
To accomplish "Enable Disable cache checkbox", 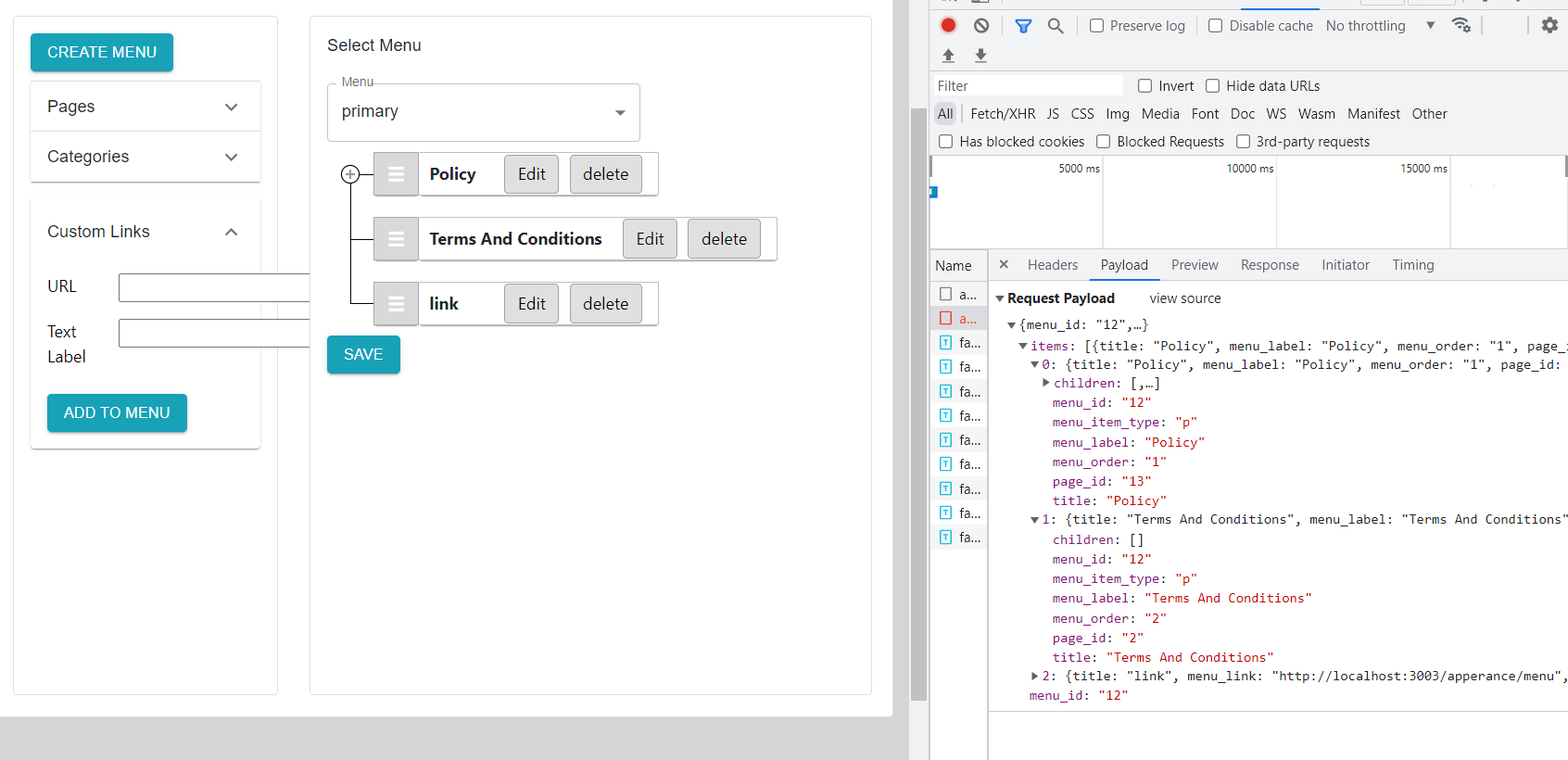I will click(1215, 26).
